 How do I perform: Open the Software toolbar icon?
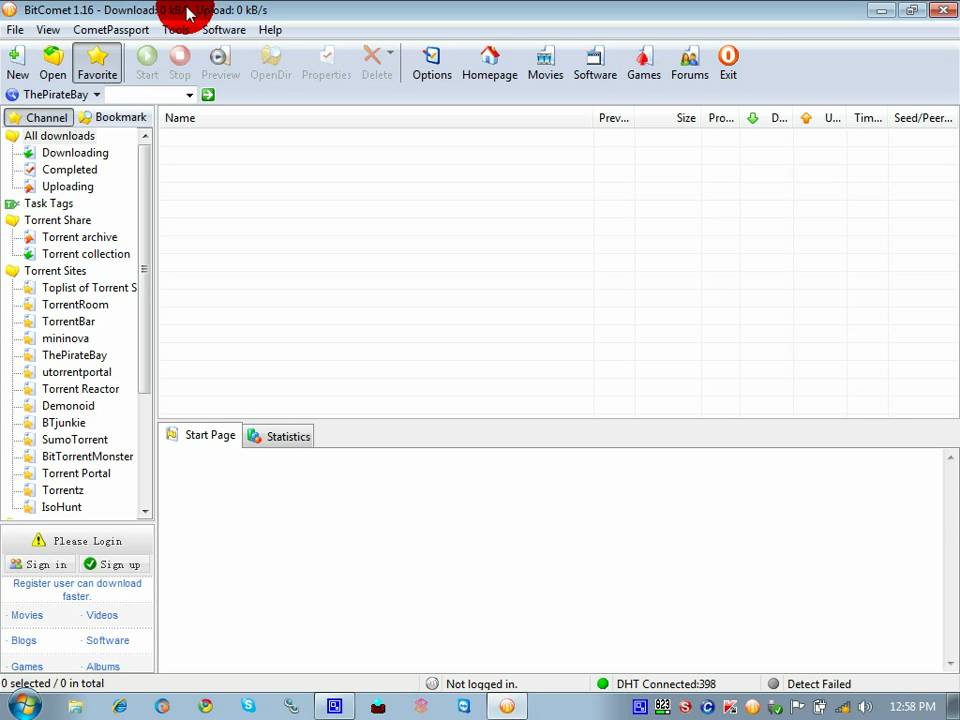595,63
